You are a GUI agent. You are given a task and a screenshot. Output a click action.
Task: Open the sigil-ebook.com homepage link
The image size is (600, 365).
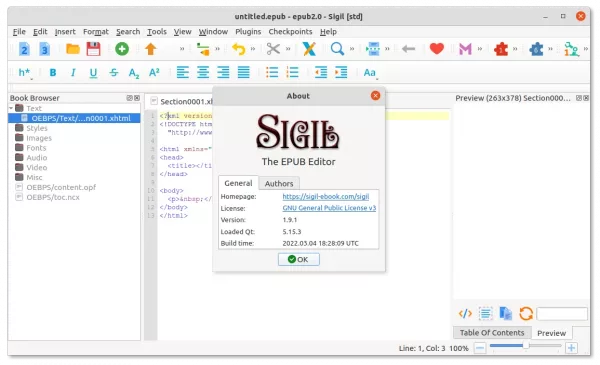326,197
